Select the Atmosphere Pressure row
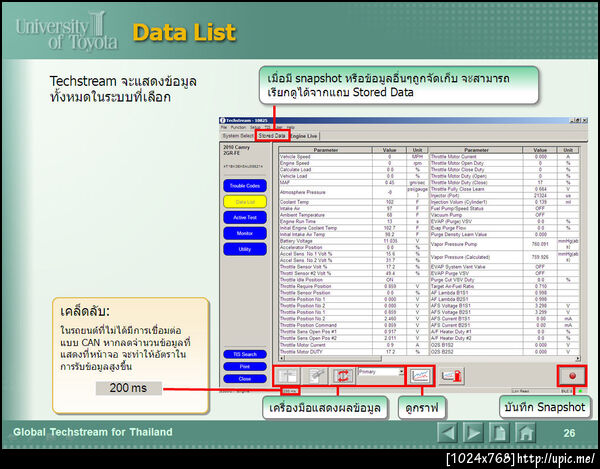The width and height of the screenshot is (600, 469). (x=353, y=192)
